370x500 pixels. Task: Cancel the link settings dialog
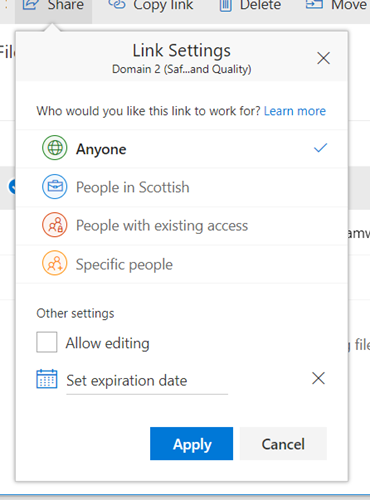tap(283, 444)
